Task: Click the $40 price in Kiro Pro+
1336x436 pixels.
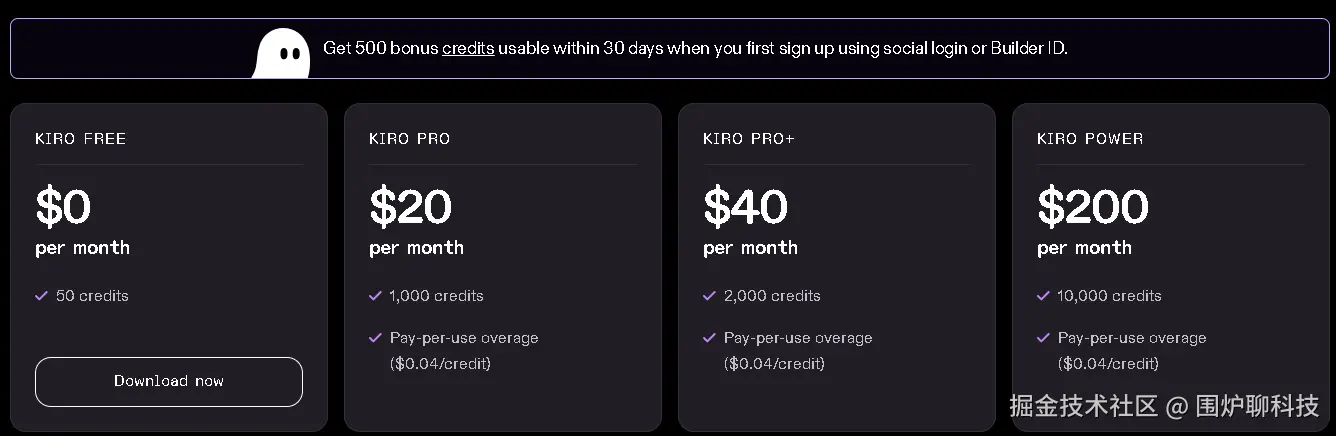Action: click(x=746, y=206)
